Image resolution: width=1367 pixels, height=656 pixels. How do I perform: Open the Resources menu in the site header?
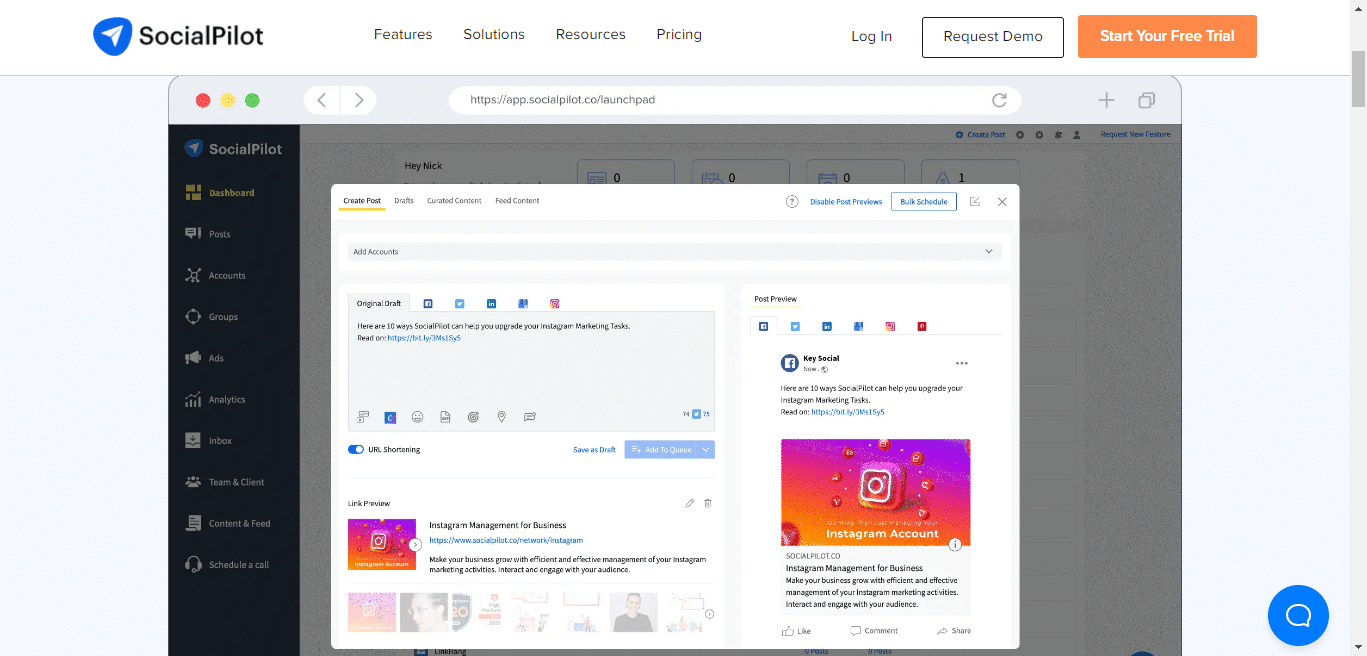tap(591, 34)
